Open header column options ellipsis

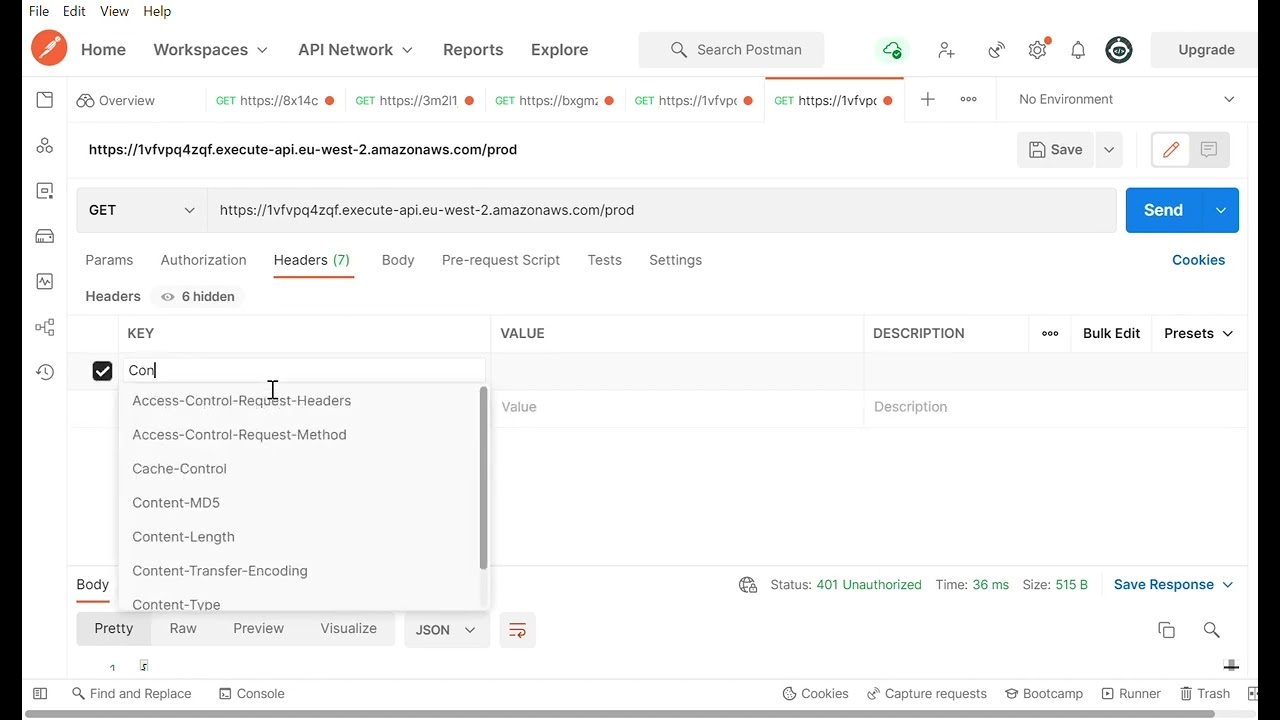tap(1050, 333)
